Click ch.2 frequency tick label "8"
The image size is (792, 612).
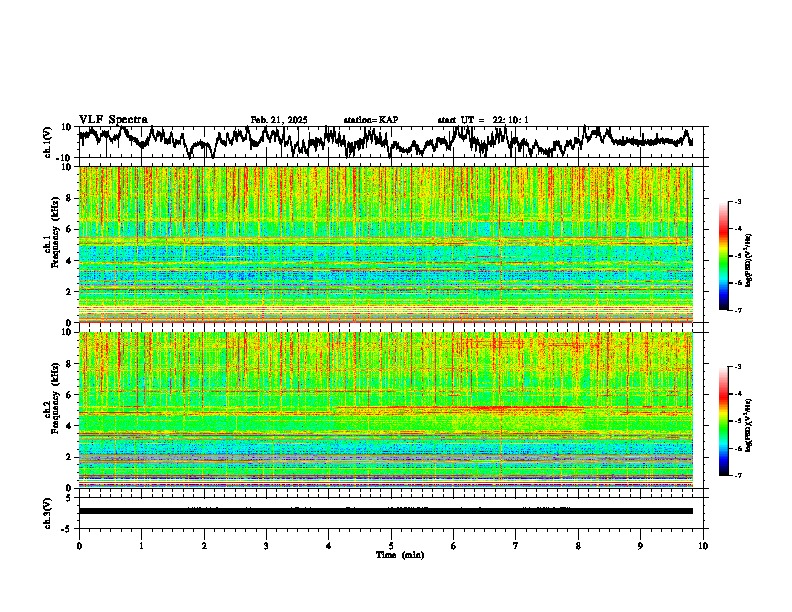click(x=70, y=364)
